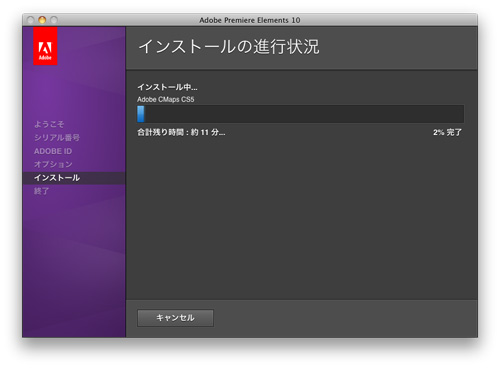Select the ようこそ step in sidebar
Screen dimensions: 500x368
click(x=49, y=124)
